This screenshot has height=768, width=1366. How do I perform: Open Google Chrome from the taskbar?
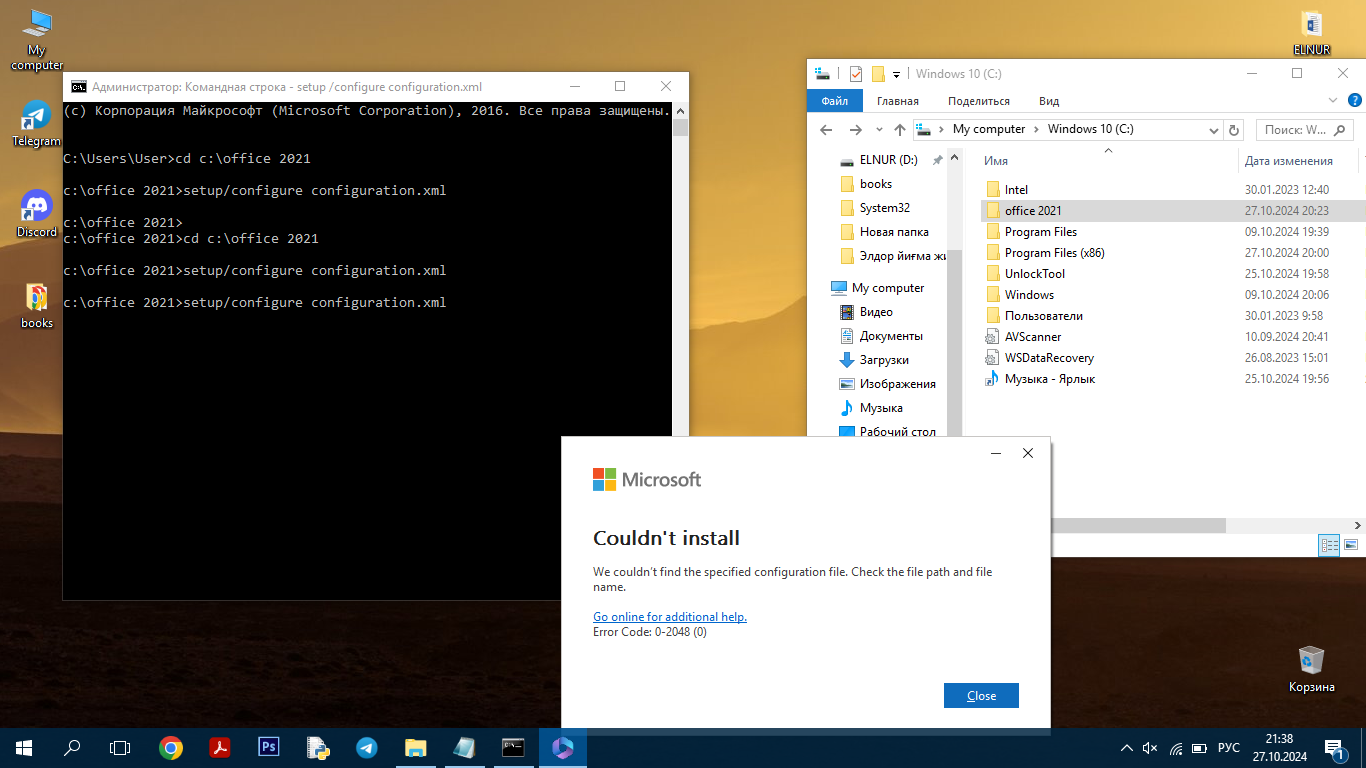tap(171, 747)
